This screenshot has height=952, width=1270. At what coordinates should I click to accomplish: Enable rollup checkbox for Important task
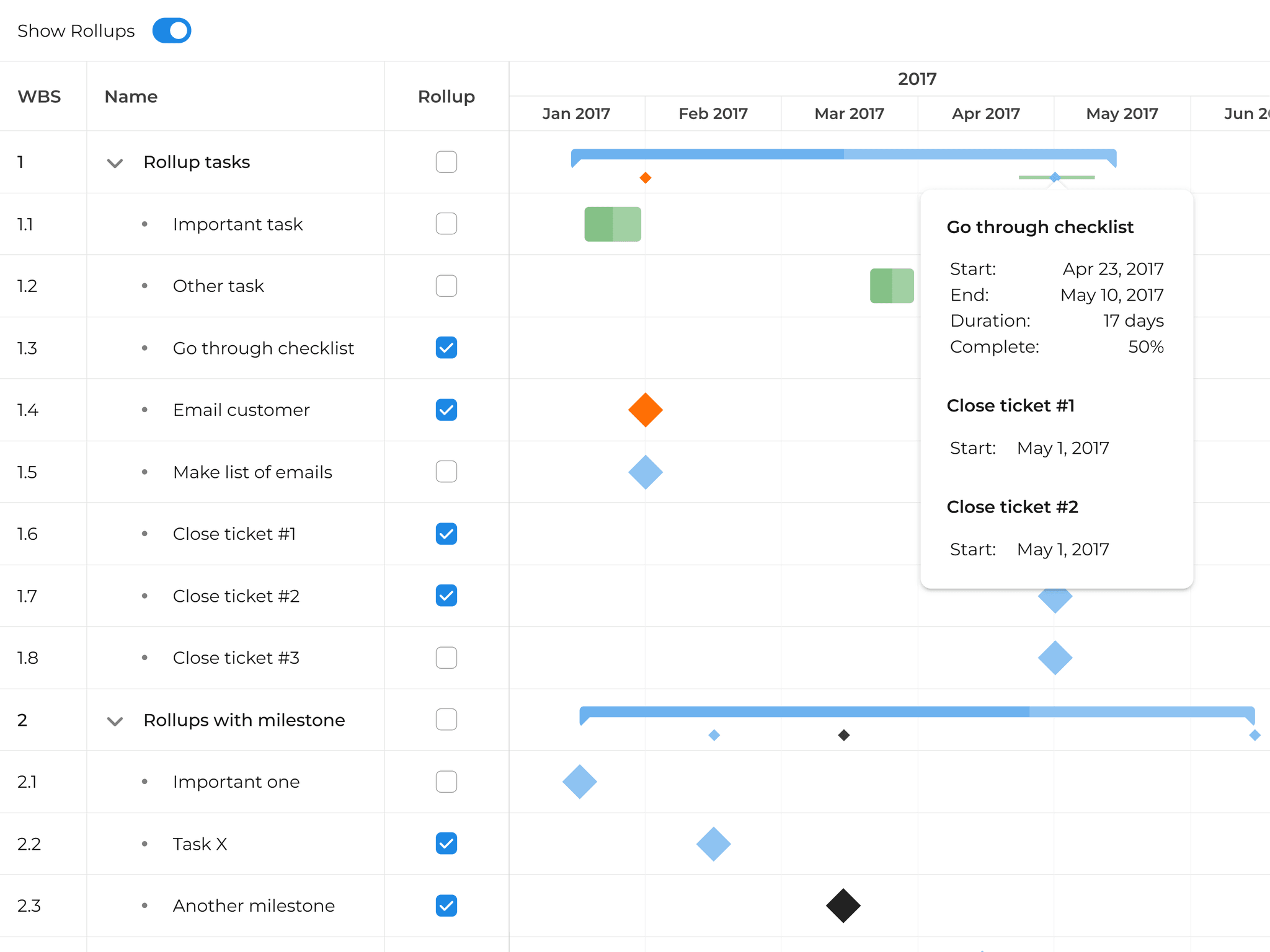pyautogui.click(x=446, y=224)
